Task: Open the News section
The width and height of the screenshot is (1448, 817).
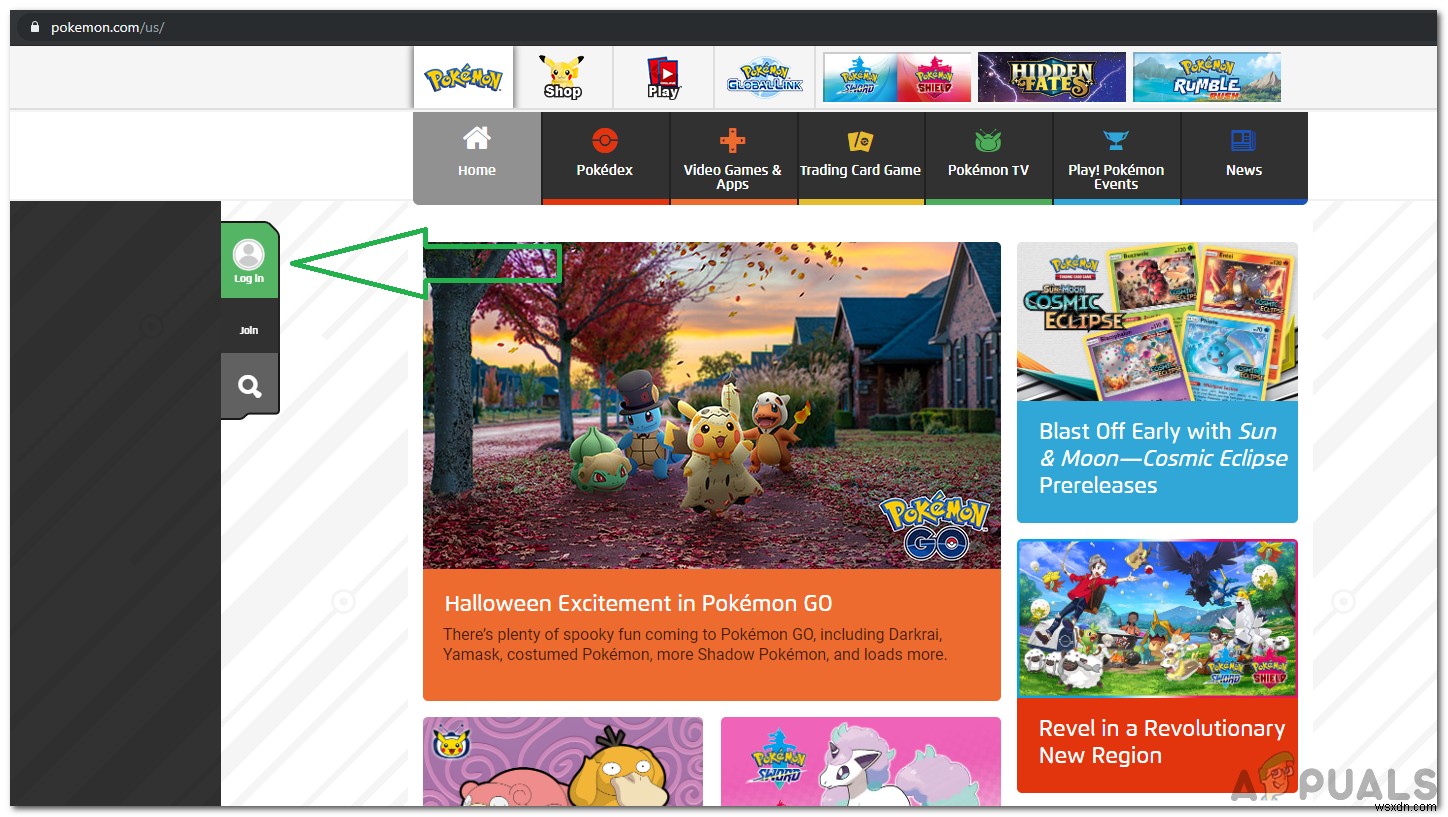Action: pos(1243,155)
